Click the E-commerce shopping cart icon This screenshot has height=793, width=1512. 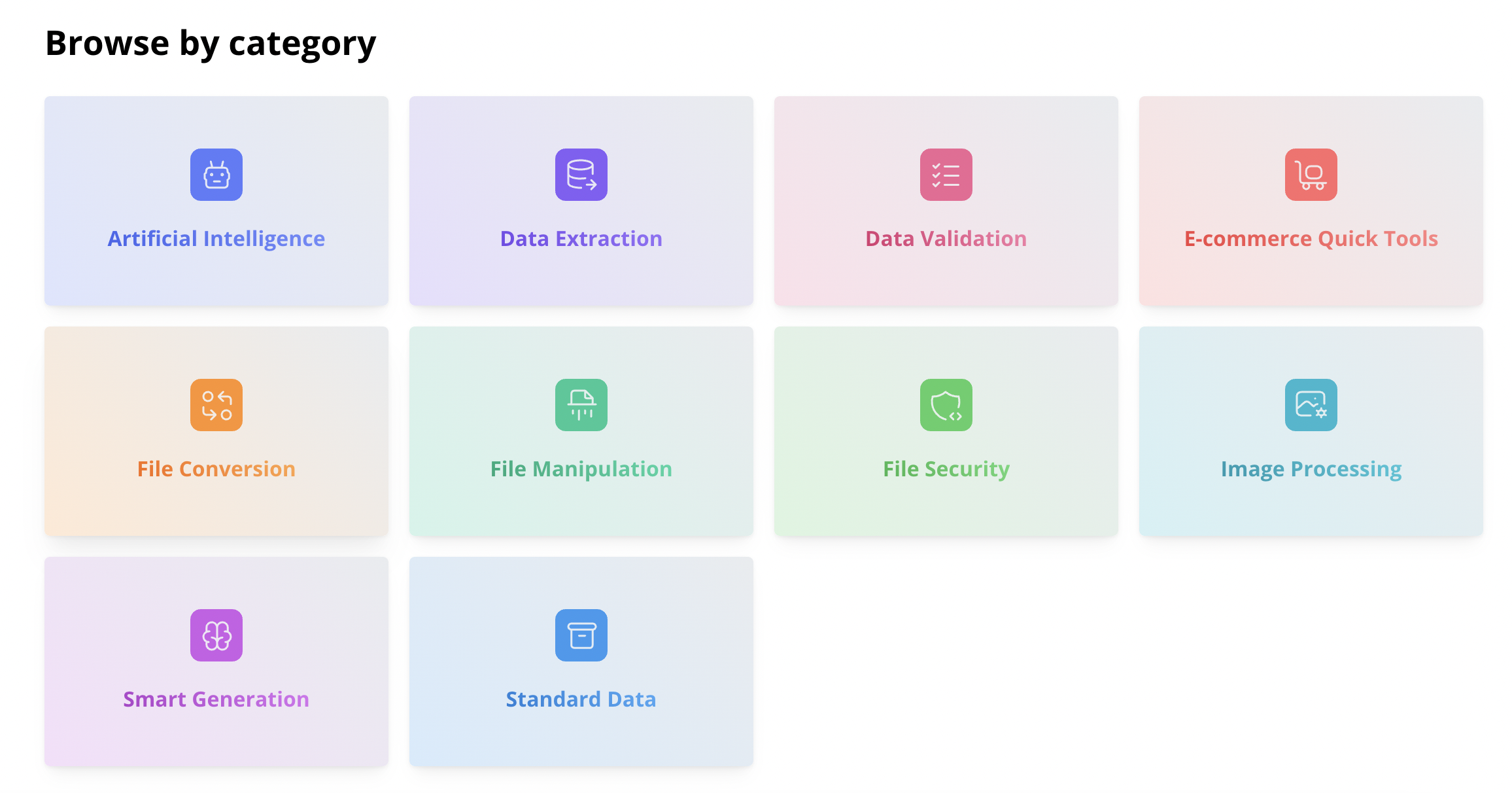click(1311, 175)
